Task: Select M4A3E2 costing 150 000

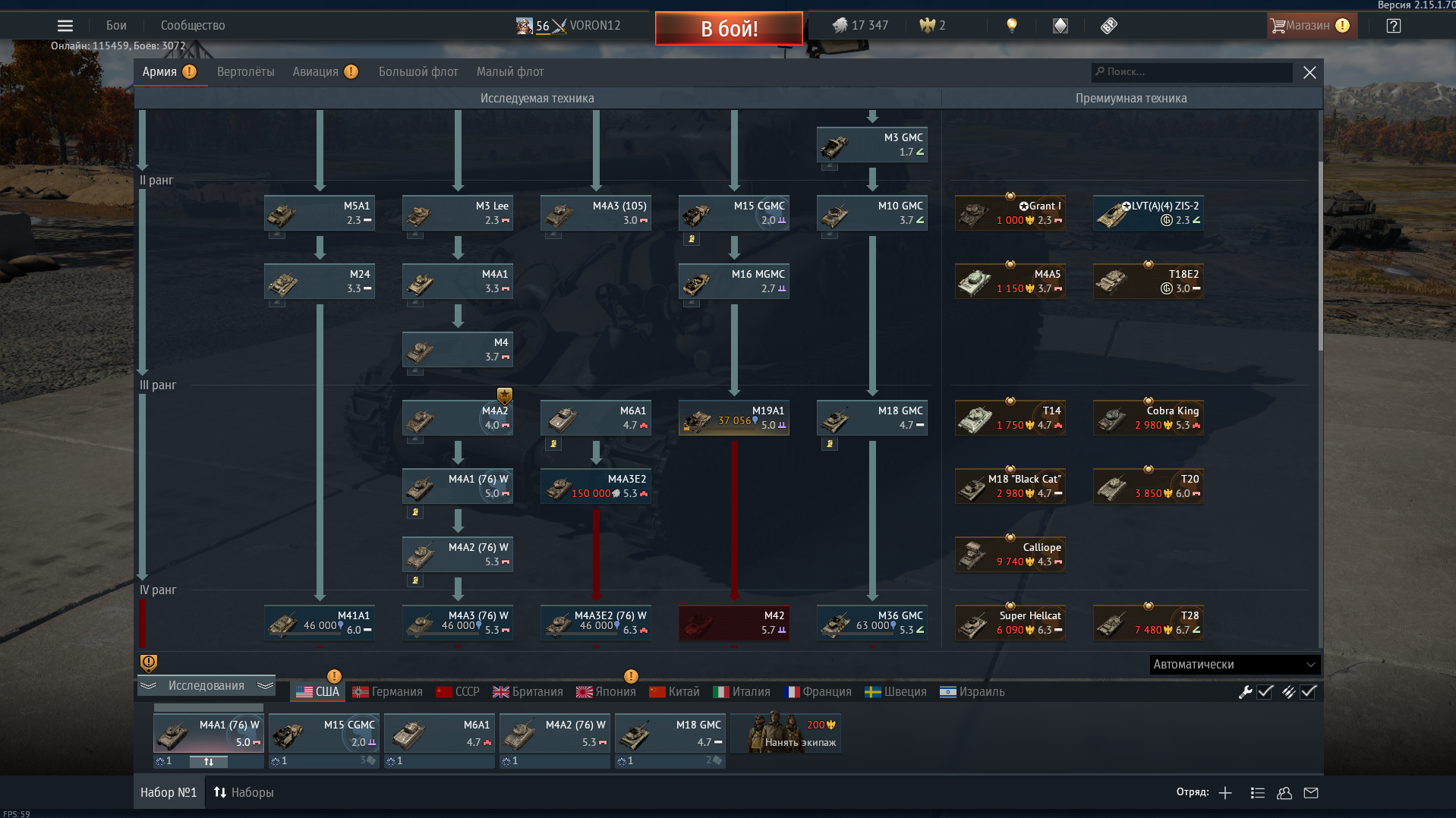Action: click(596, 486)
